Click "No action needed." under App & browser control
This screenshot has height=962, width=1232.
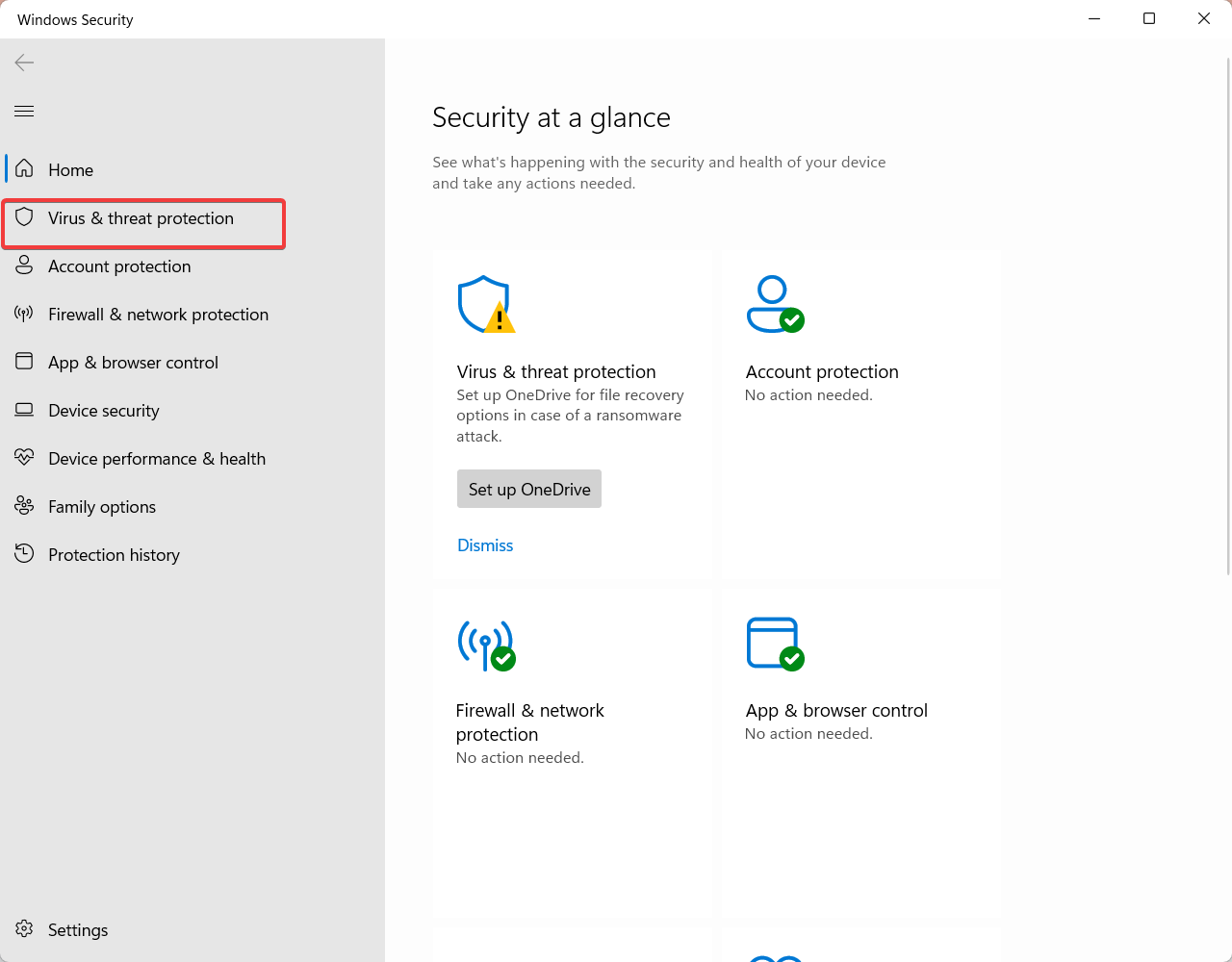[x=808, y=733]
